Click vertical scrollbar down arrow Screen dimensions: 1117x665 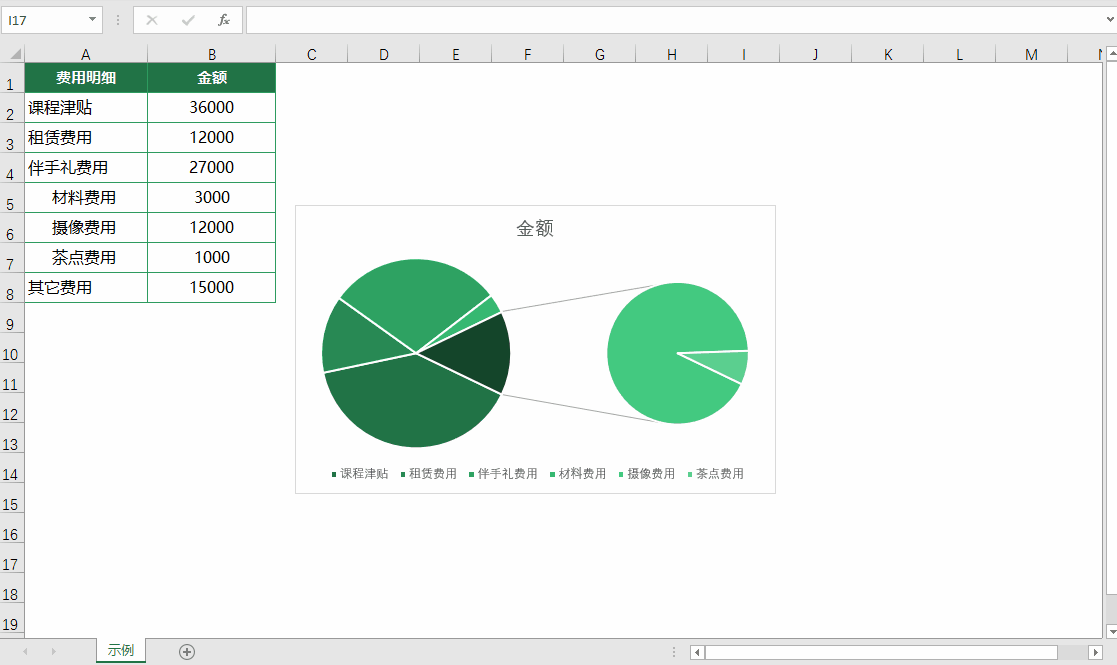[x=1111, y=632]
